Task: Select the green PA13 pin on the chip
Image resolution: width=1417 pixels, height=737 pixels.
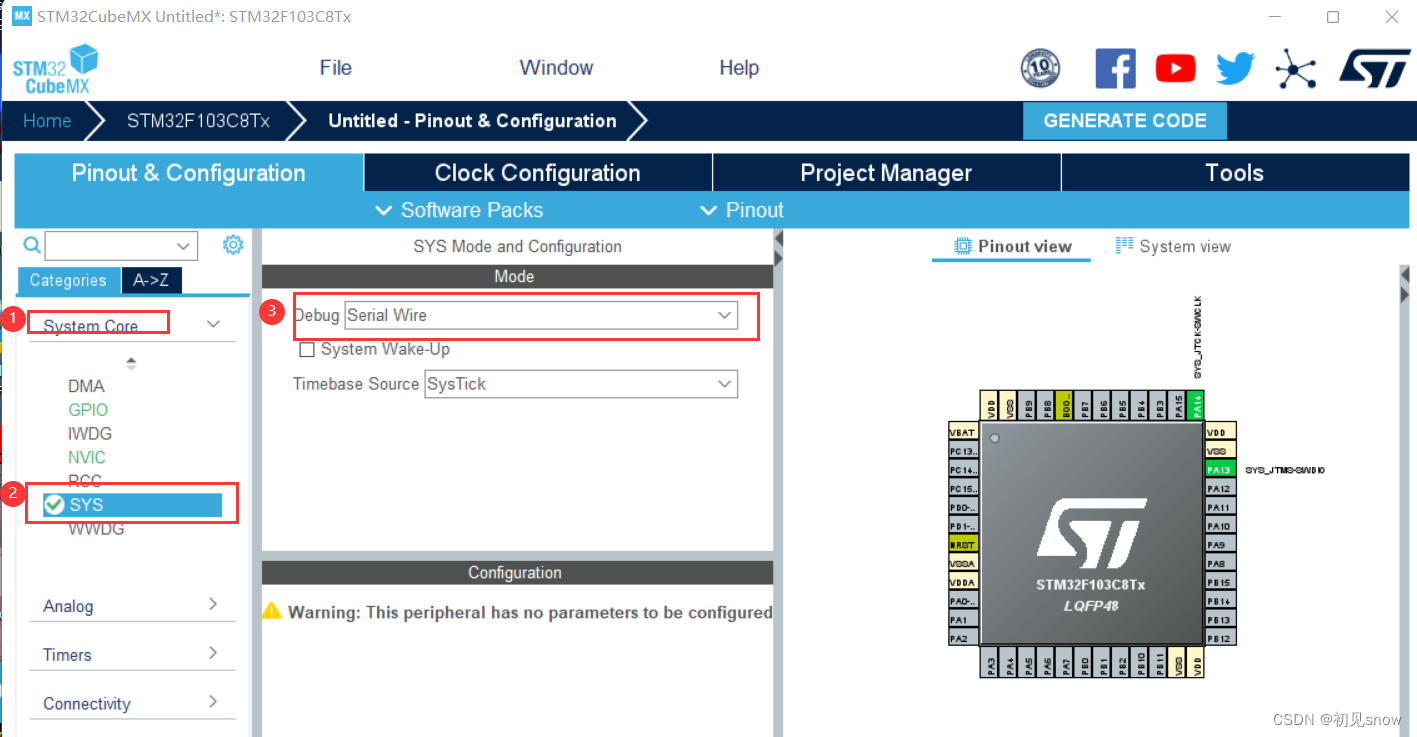Action: pyautogui.click(x=1220, y=470)
